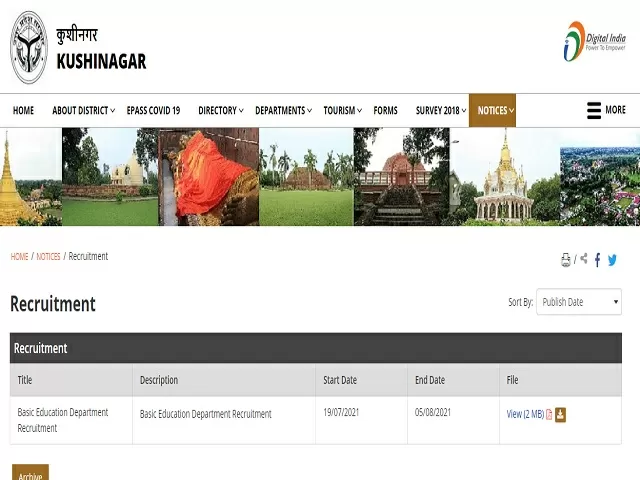
Task: Click the View (2 MB) file link
Action: (x=525, y=414)
